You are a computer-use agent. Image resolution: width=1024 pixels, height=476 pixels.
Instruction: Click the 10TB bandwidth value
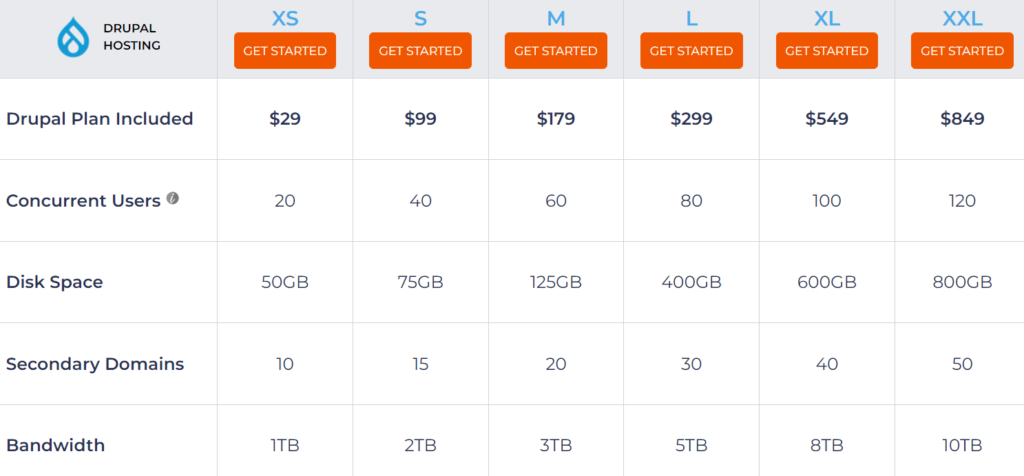coord(962,445)
